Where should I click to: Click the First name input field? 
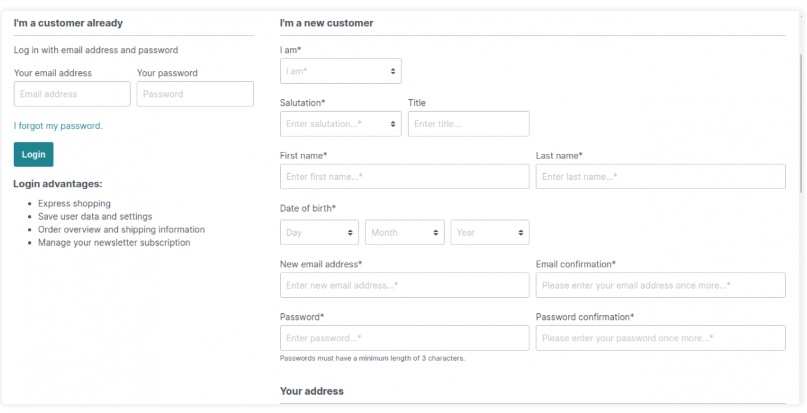point(404,177)
